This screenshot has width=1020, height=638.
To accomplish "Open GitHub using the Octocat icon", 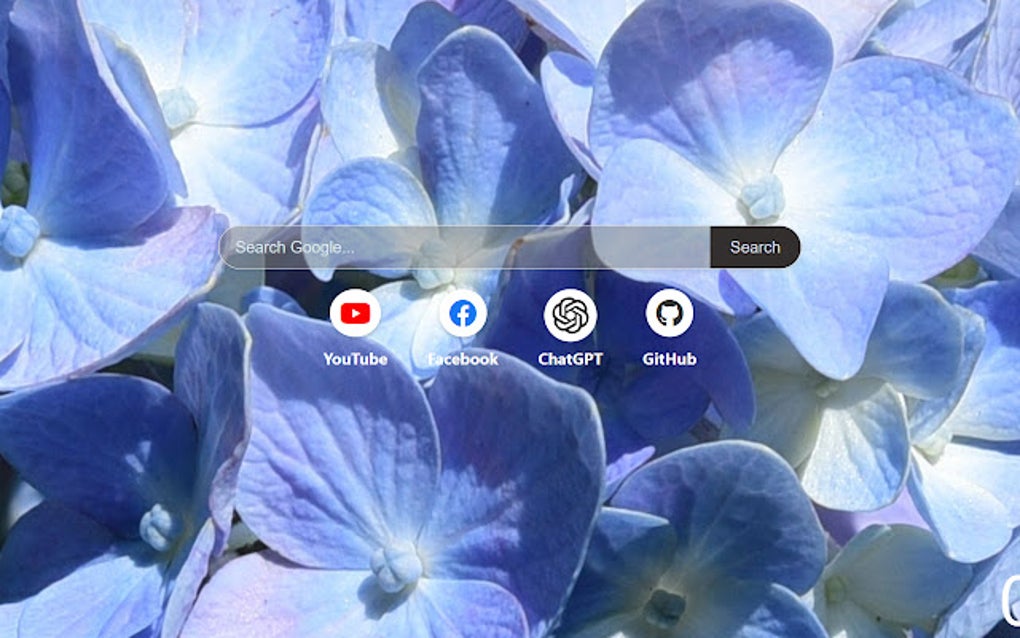I will pyautogui.click(x=669, y=315).
